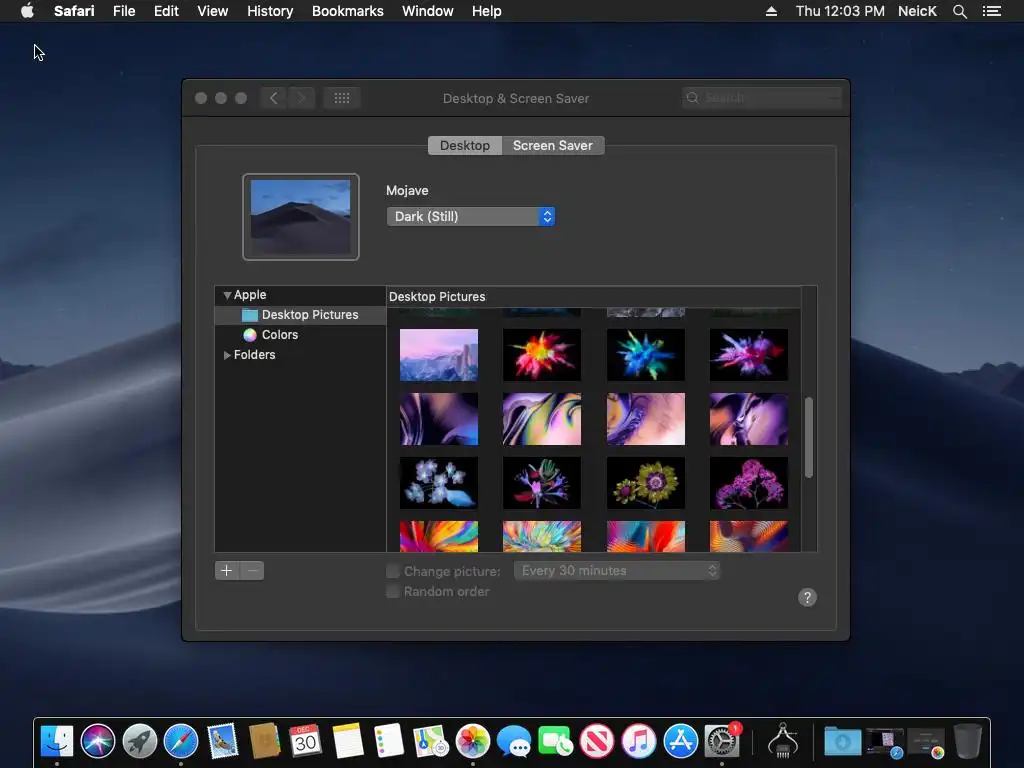Launch Siri from the dock
This screenshot has width=1024, height=768.
click(98, 741)
